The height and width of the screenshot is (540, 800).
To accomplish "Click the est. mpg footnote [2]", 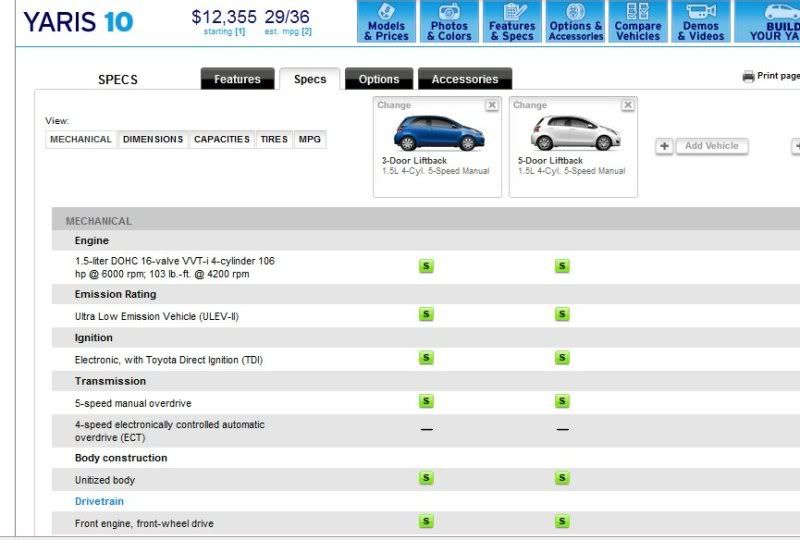I will 306,32.
